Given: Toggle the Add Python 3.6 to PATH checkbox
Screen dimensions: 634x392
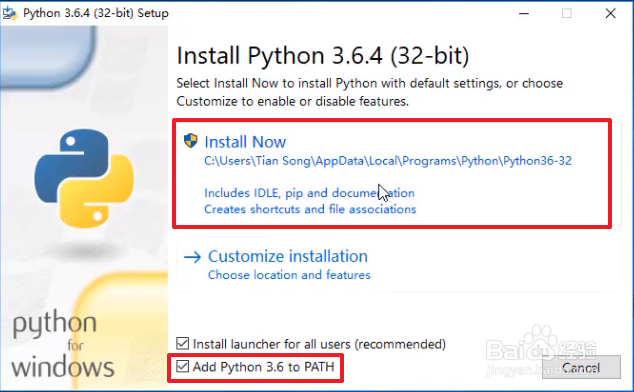Looking at the screenshot, I should (x=182, y=367).
